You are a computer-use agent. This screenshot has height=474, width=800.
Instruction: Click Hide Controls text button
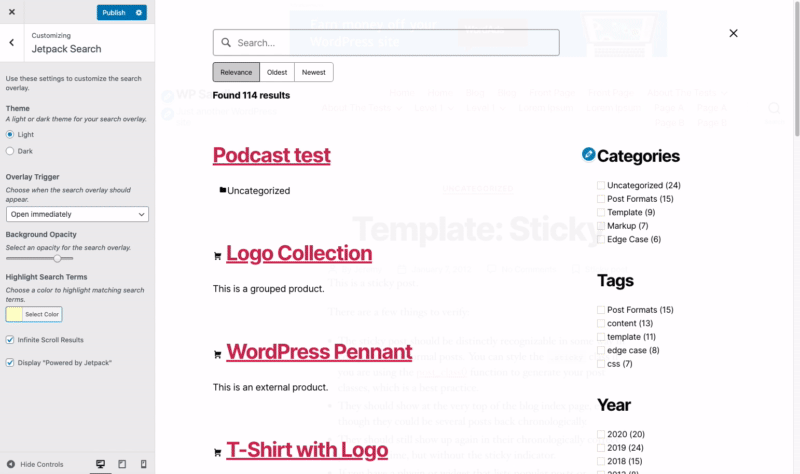point(42,464)
